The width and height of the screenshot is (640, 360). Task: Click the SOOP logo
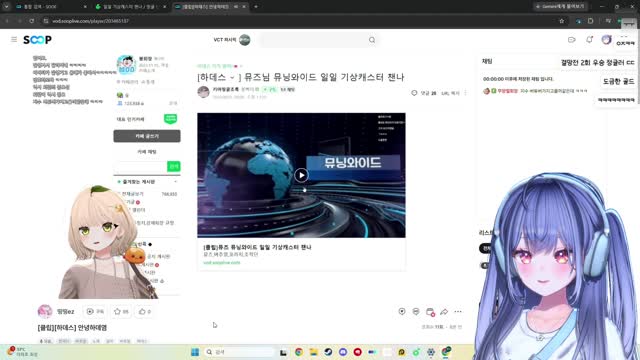pos(37,40)
